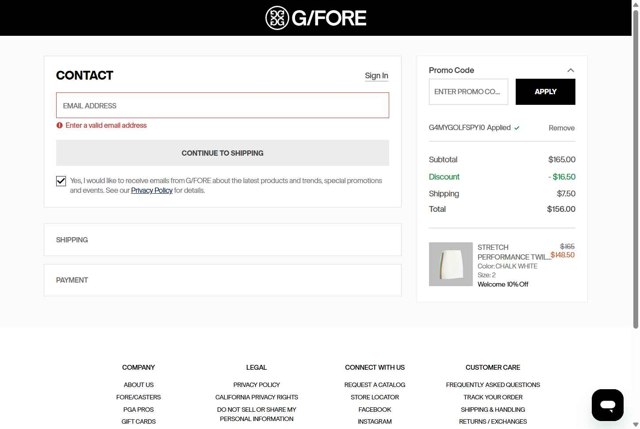Image resolution: width=640 pixels, height=429 pixels.
Task: Open PGA Pros footer link
Action: [138, 409]
